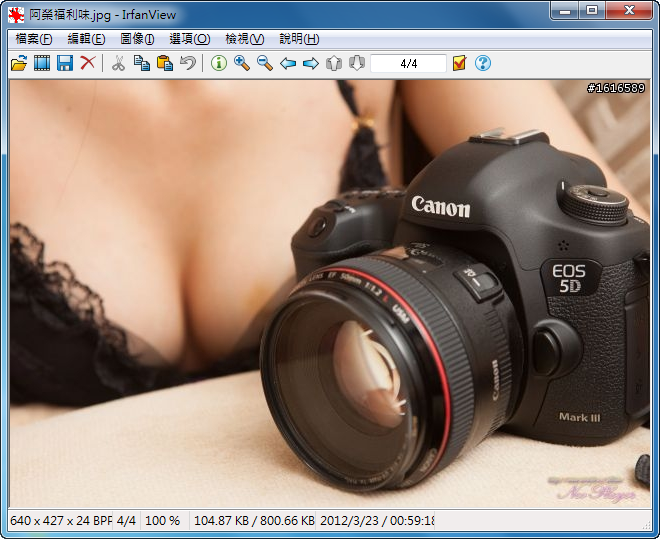Click the Paste clipboard icon
Viewport: 660px width, 539px height.
pos(165,63)
